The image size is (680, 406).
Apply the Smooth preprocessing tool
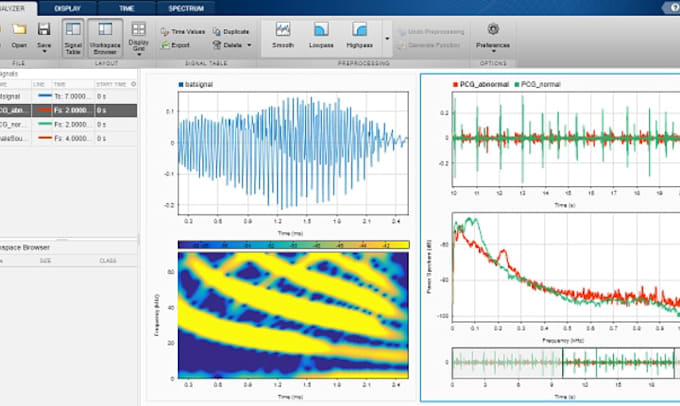click(x=283, y=36)
